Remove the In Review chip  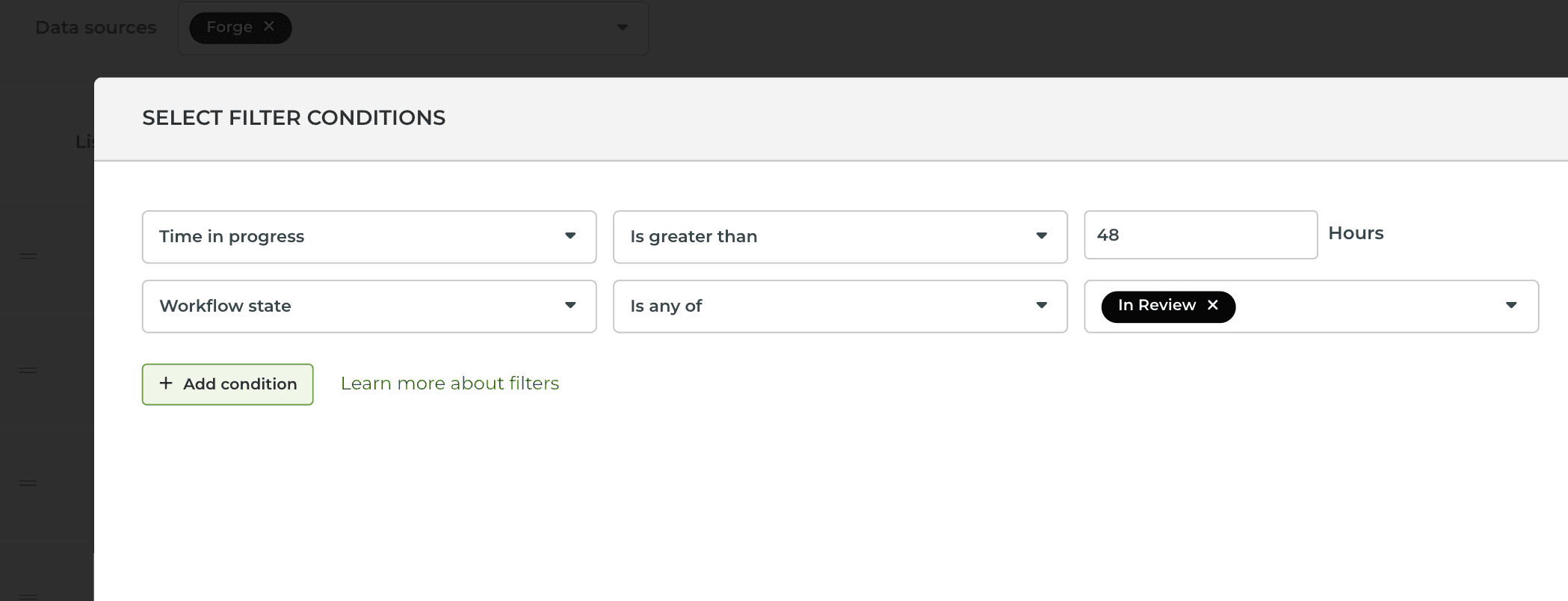[x=1213, y=306]
